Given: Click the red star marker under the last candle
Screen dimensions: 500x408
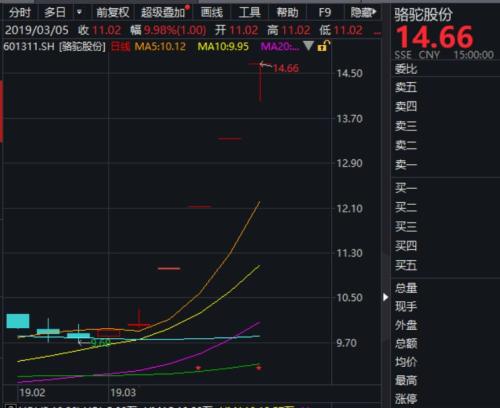Looking at the screenshot, I should click(259, 368).
